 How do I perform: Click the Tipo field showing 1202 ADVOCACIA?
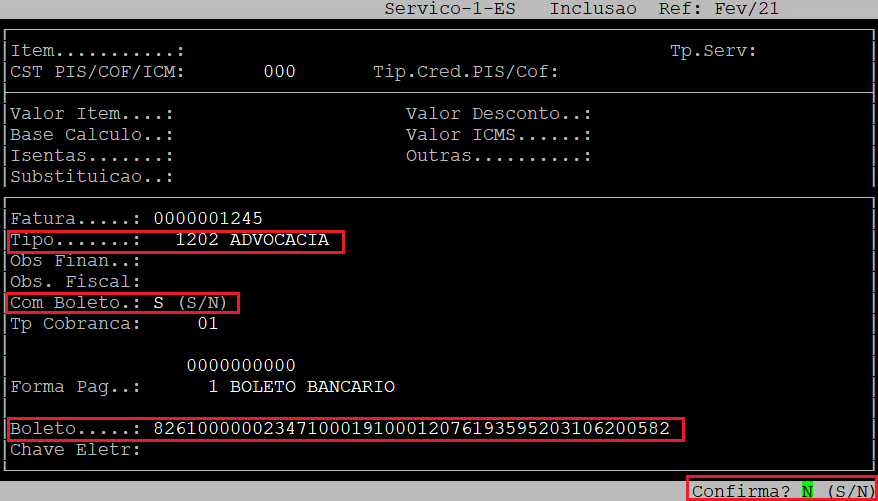click(x=251, y=241)
